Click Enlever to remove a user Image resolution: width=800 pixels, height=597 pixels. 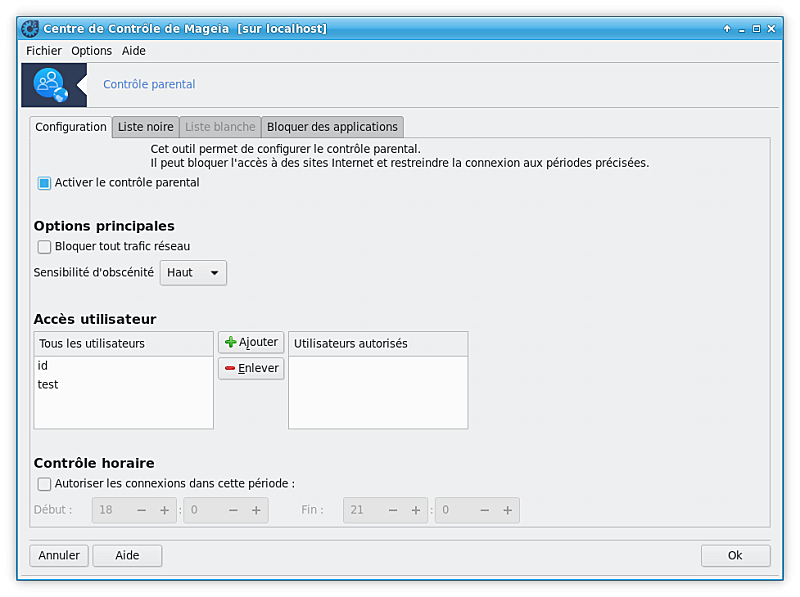pyautogui.click(x=251, y=368)
